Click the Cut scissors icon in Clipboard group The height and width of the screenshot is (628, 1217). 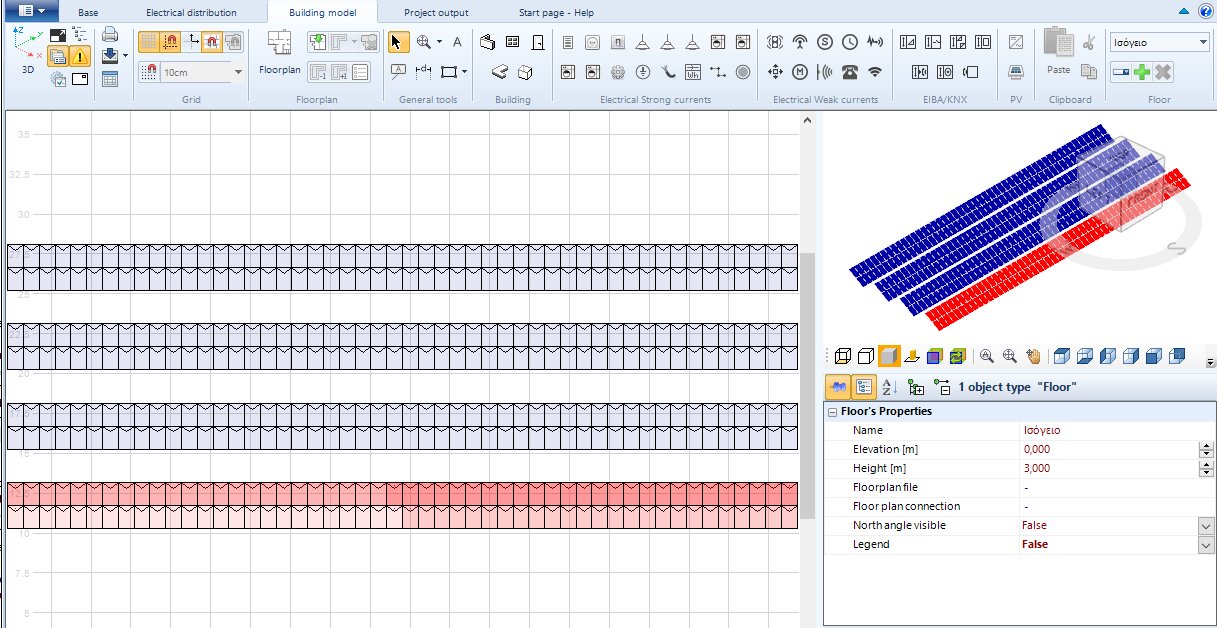pyautogui.click(x=1088, y=45)
